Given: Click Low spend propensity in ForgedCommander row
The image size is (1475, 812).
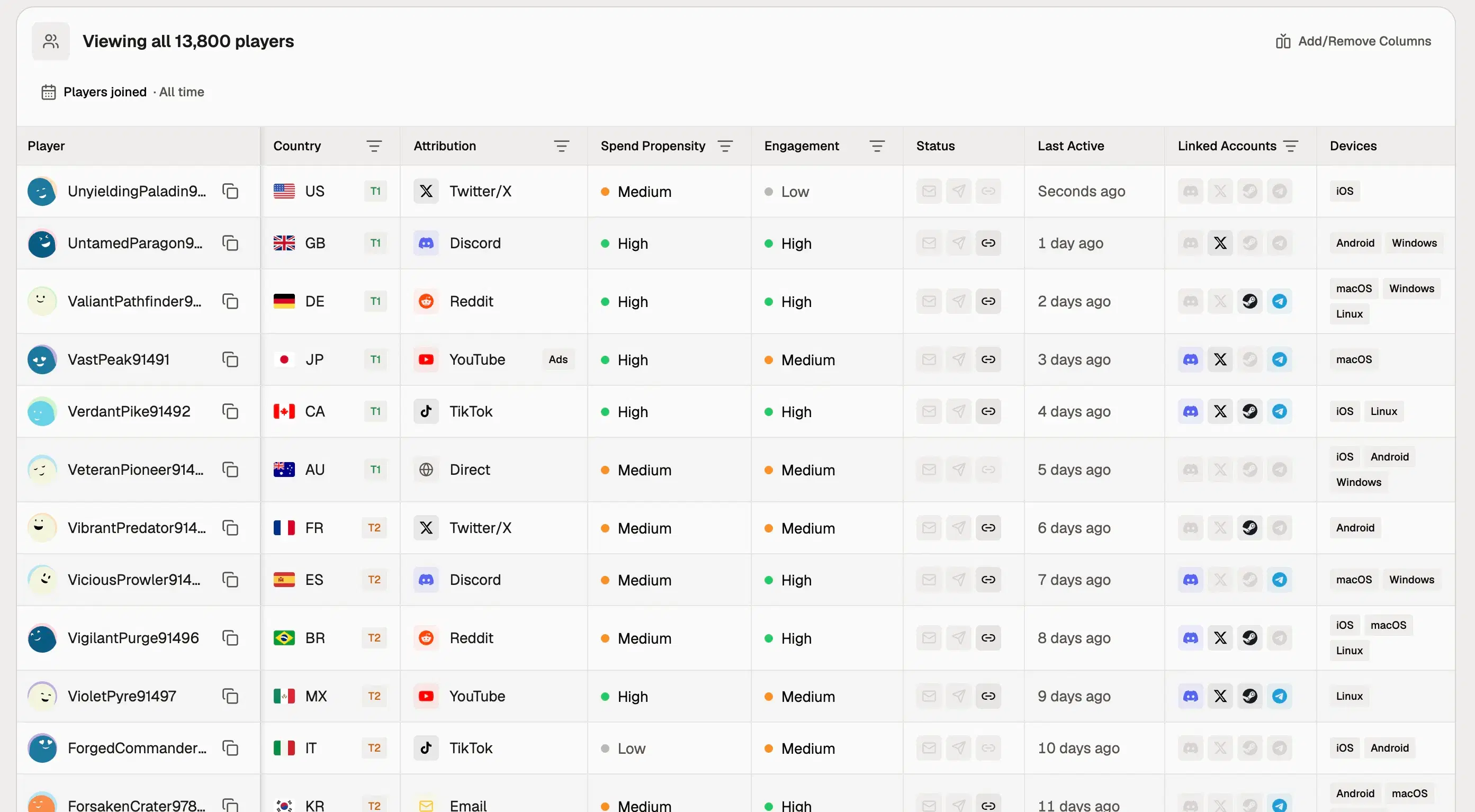Looking at the screenshot, I should click(623, 748).
